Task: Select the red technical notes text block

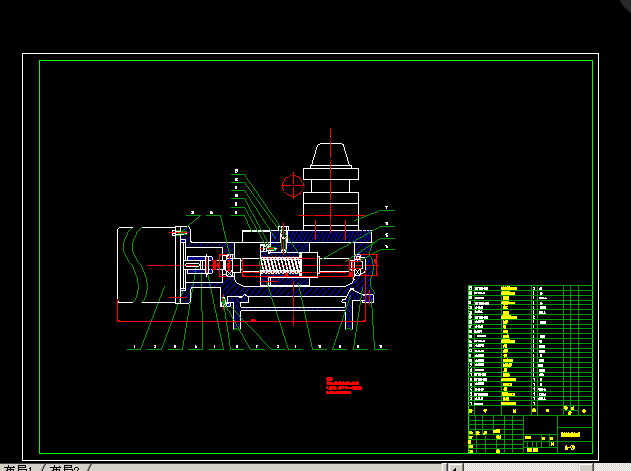Action: click(344, 386)
